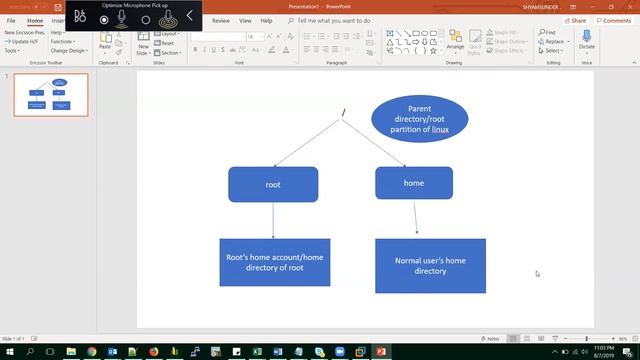
Task: Open the Help ribbon tab
Action: pyautogui.click(x=266, y=20)
